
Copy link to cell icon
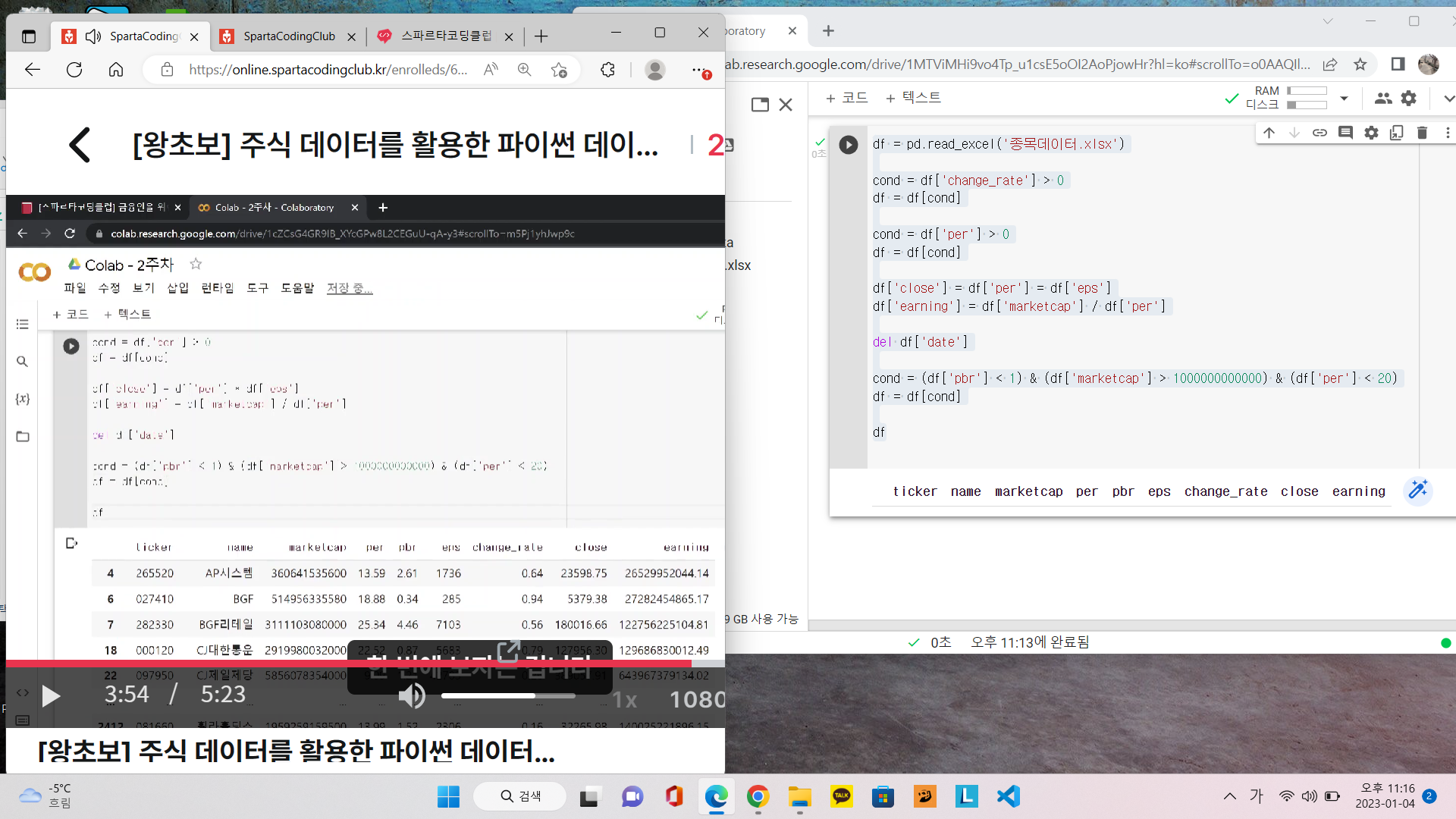coord(1319,133)
